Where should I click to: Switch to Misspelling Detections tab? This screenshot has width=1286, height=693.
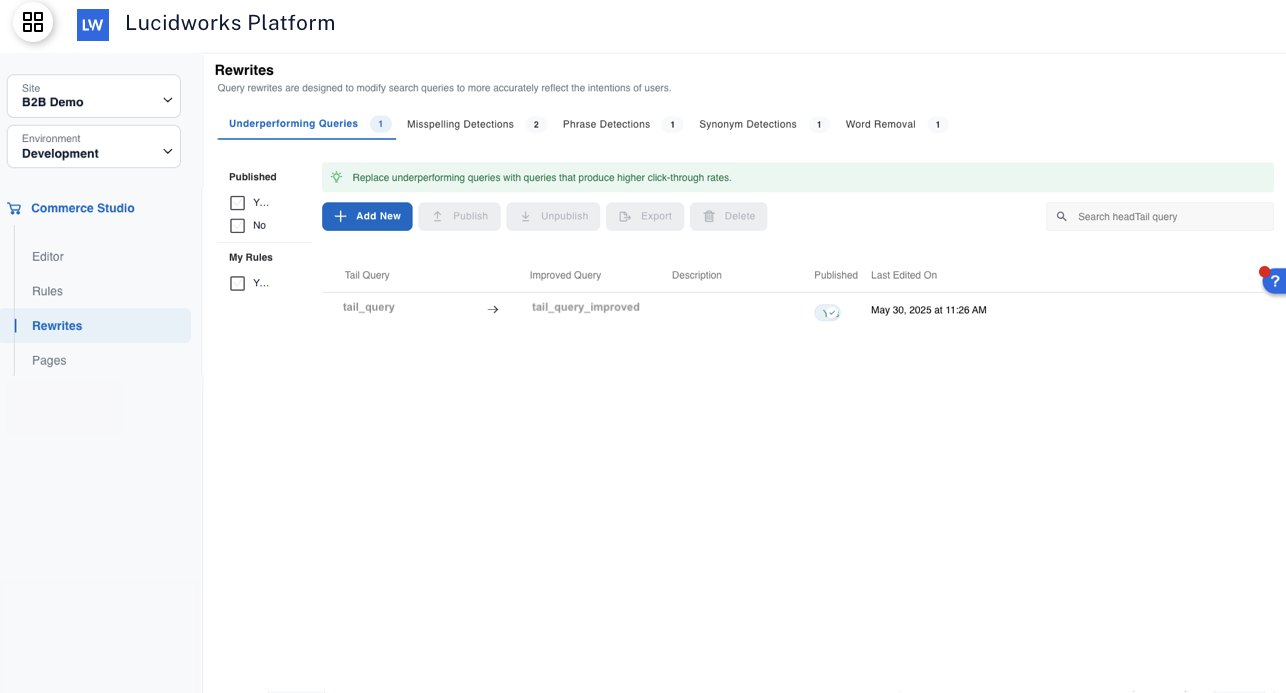coord(475,125)
